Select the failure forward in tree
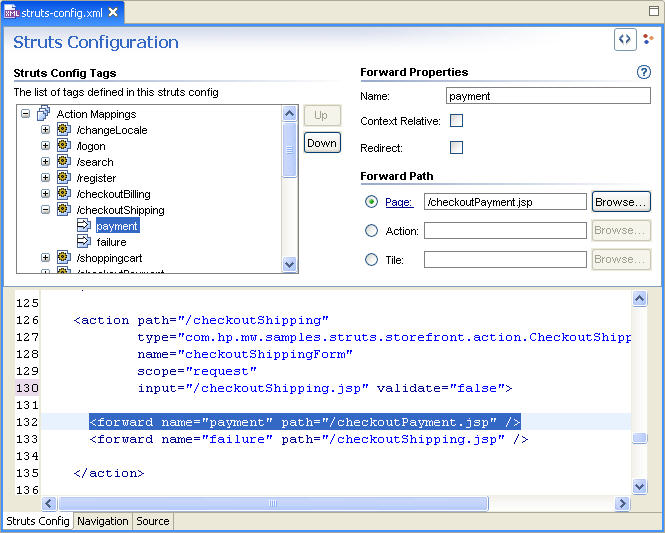Screen dimensions: 665x533 tap(112, 242)
